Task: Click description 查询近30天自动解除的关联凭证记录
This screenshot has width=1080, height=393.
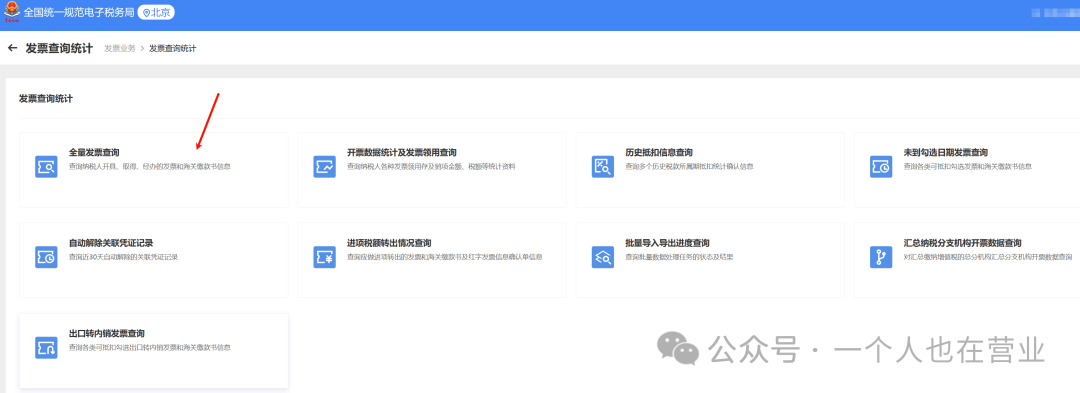Action: (x=123, y=257)
